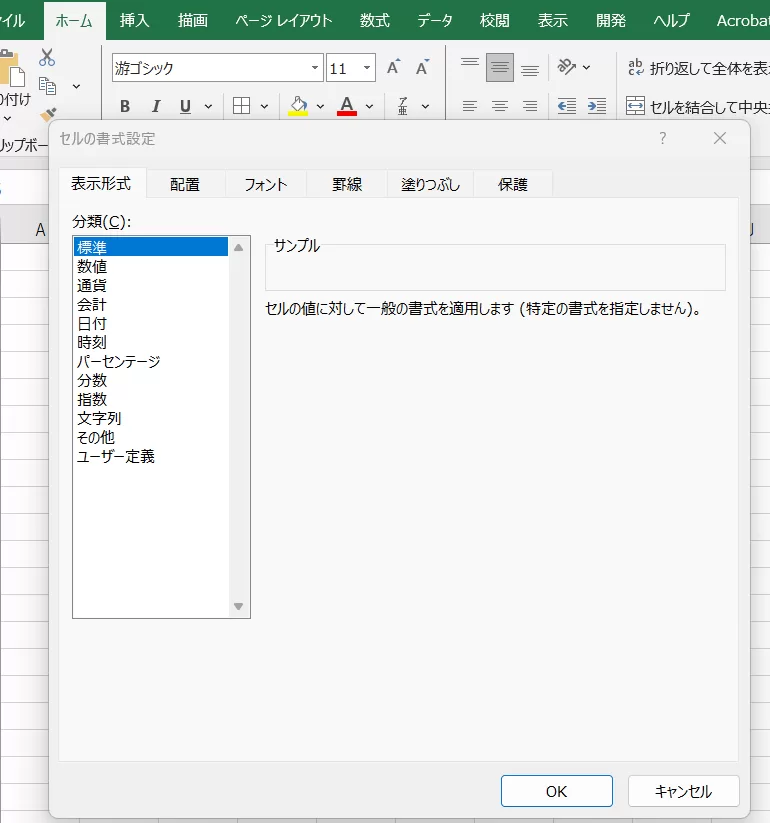Click the Cut scissors icon
Image resolution: width=770 pixels, height=823 pixels.
[47, 58]
